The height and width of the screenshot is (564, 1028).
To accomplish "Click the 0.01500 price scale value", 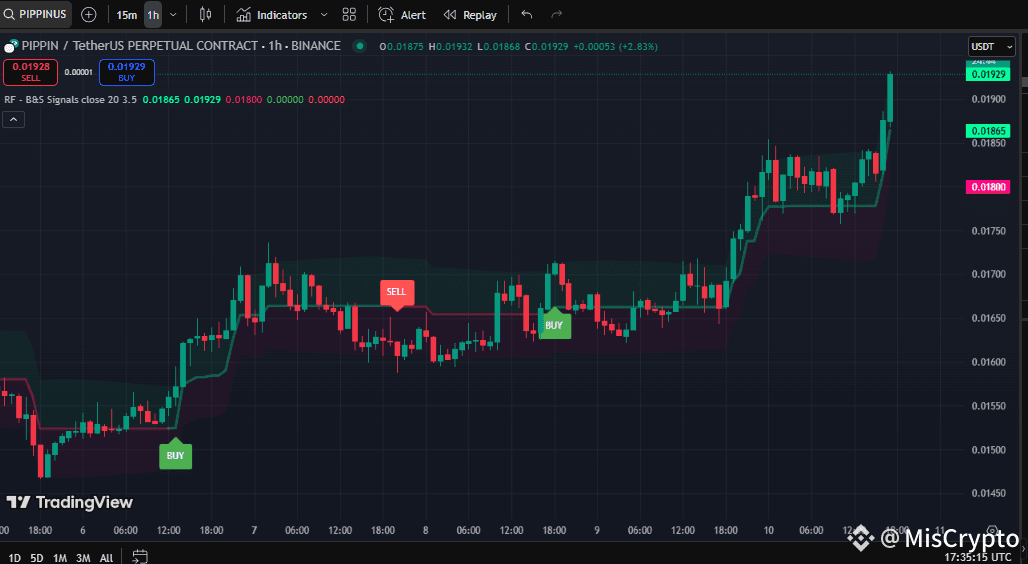I will (988, 450).
